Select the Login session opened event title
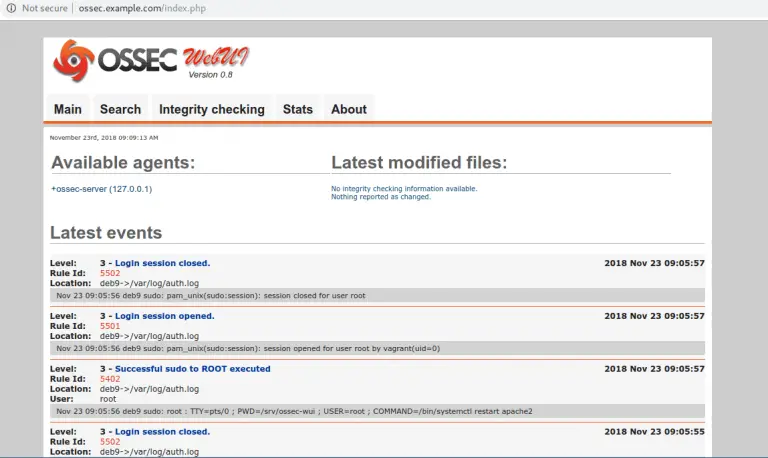Image resolution: width=768 pixels, height=458 pixels. pos(164,316)
